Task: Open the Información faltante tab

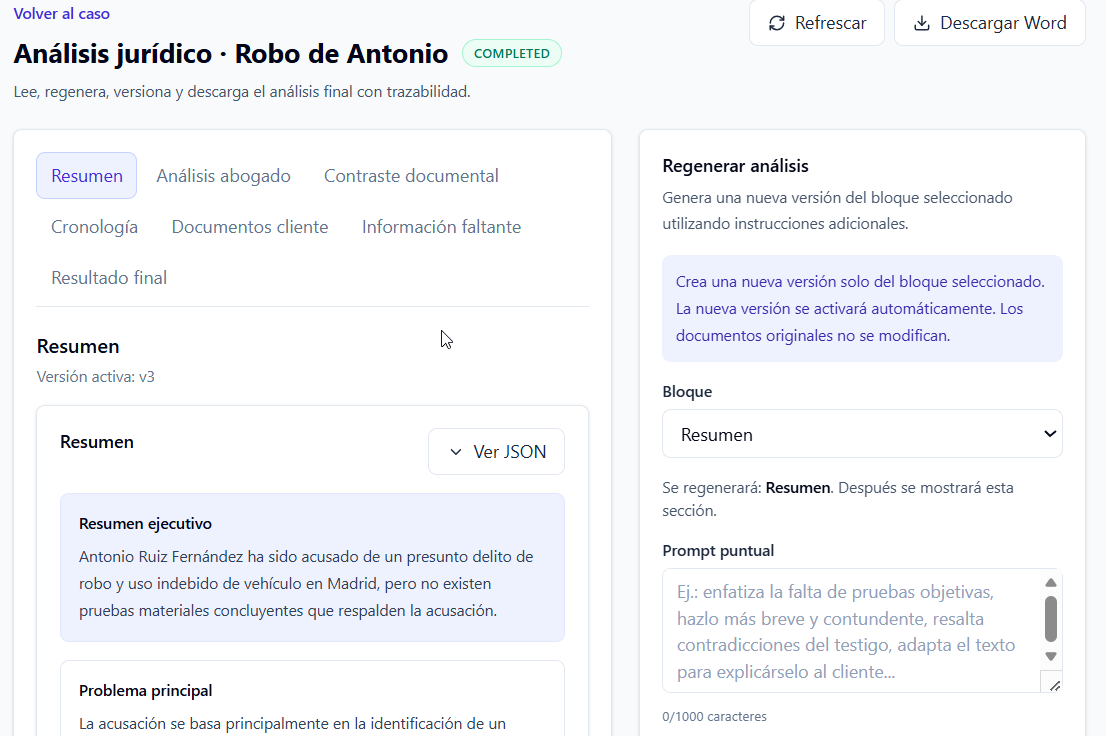Action: point(442,227)
